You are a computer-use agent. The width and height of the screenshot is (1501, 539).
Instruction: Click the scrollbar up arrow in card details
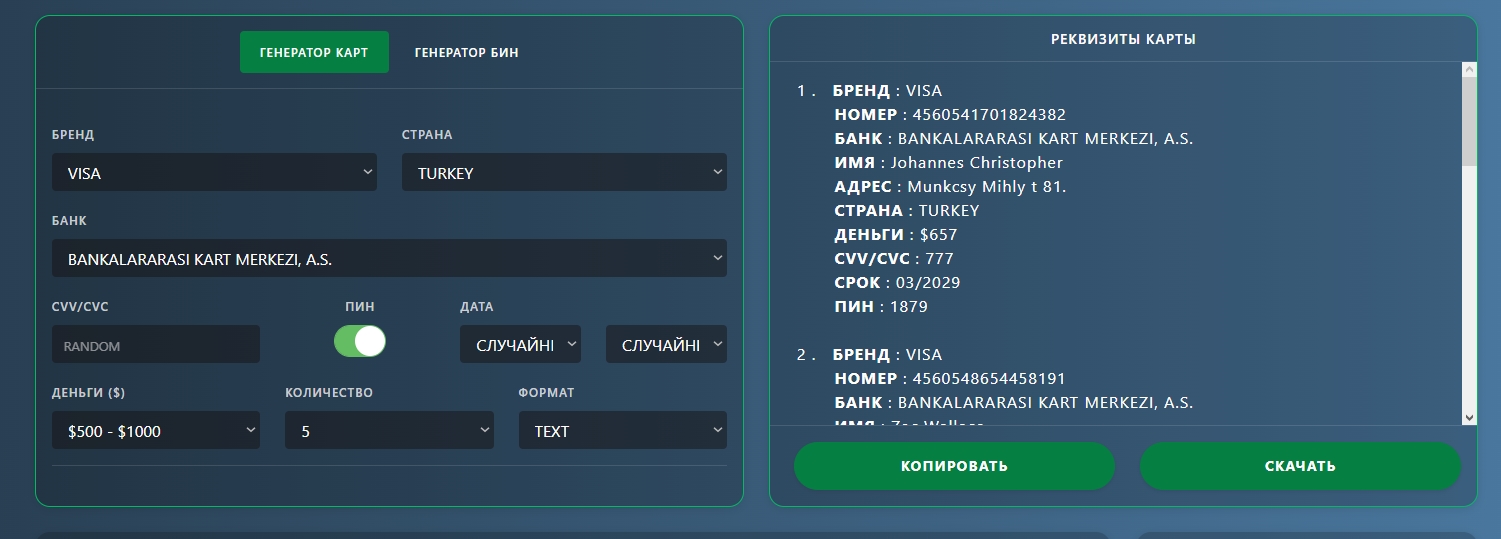click(1469, 70)
